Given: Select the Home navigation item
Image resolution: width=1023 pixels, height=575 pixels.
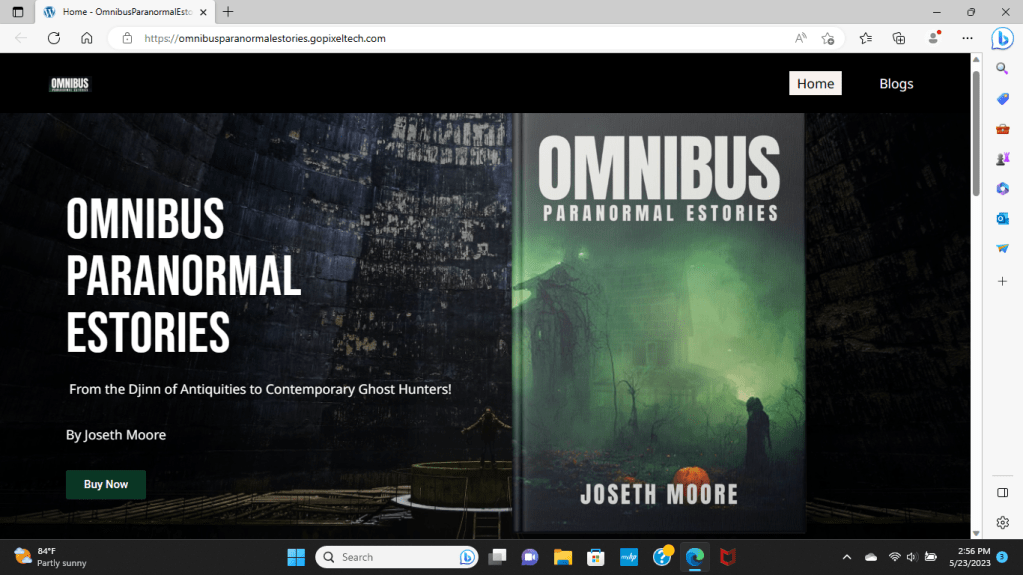Looking at the screenshot, I should (815, 84).
